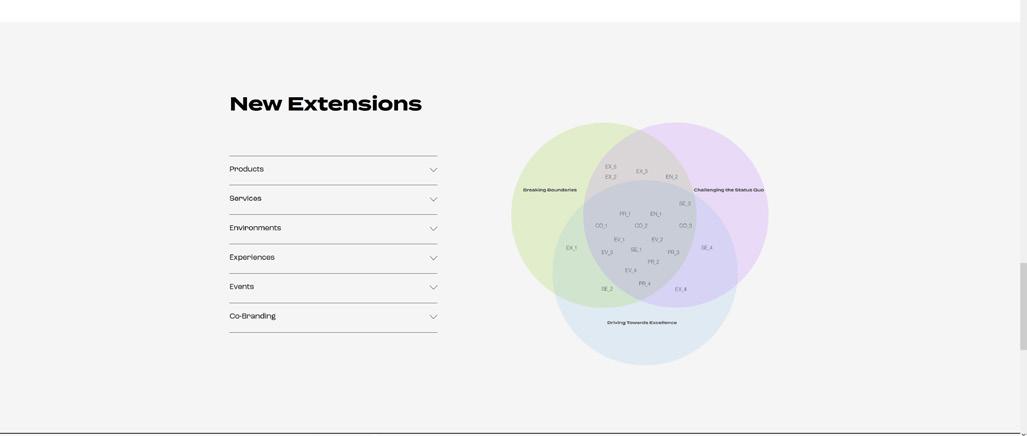Select the SE_4 node in the diagram

(706, 248)
